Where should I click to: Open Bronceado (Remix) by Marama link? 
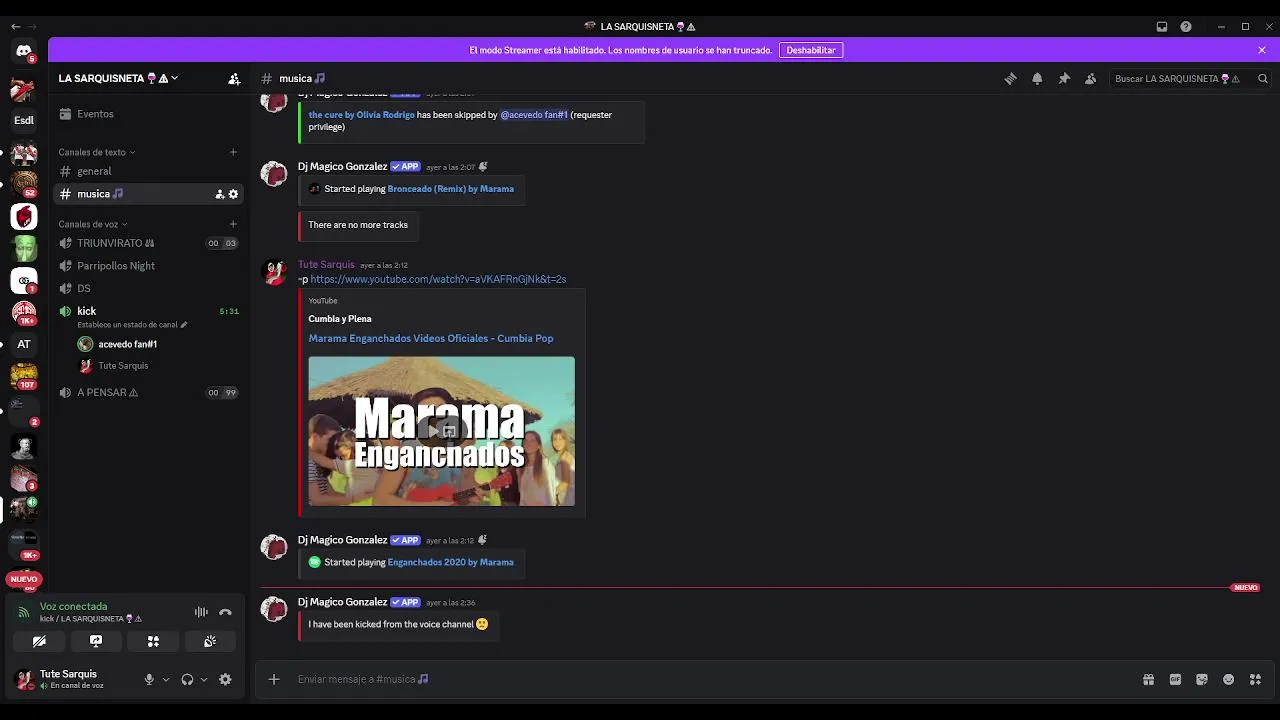(451, 189)
